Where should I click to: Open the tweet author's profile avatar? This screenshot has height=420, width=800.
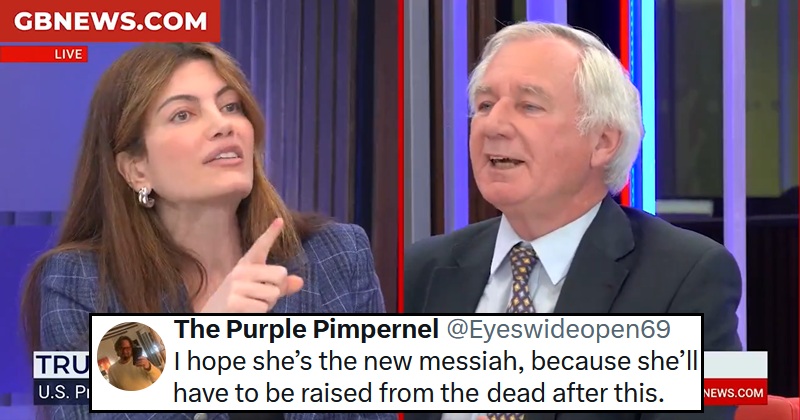pyautogui.click(x=131, y=356)
